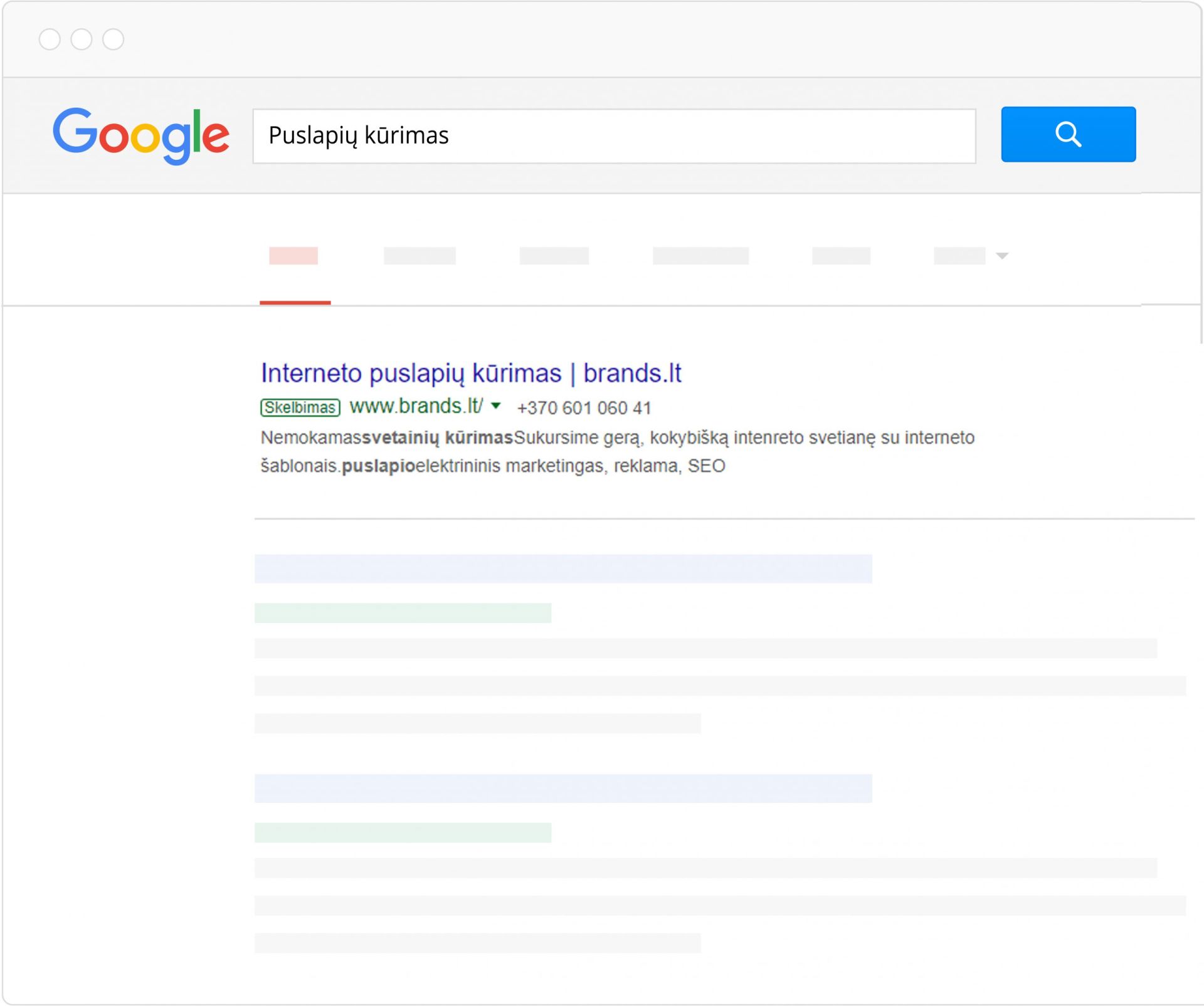Click the second window control circle

tap(82, 39)
